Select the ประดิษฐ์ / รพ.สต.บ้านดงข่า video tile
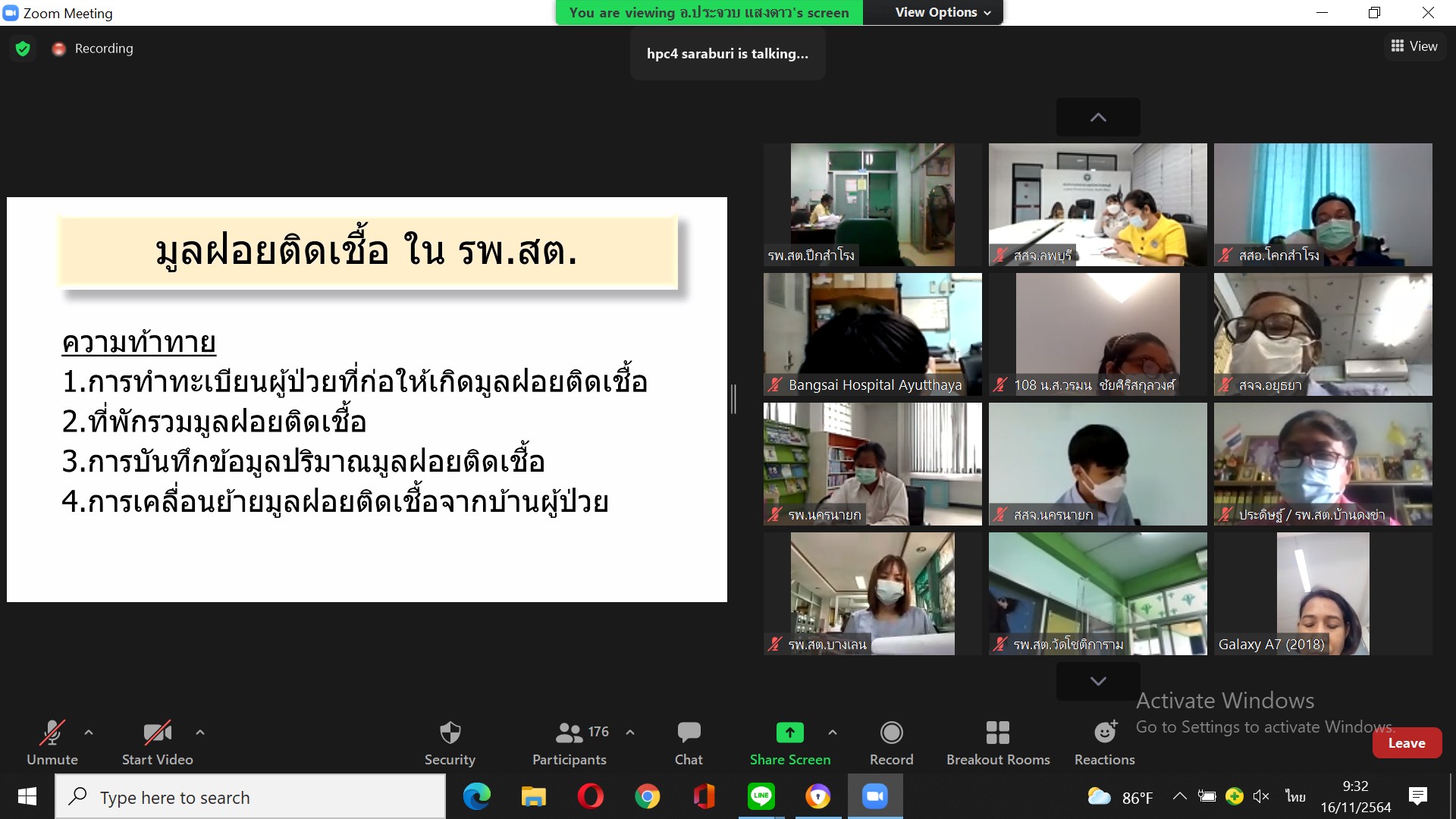This screenshot has height=819, width=1456. tap(1323, 464)
